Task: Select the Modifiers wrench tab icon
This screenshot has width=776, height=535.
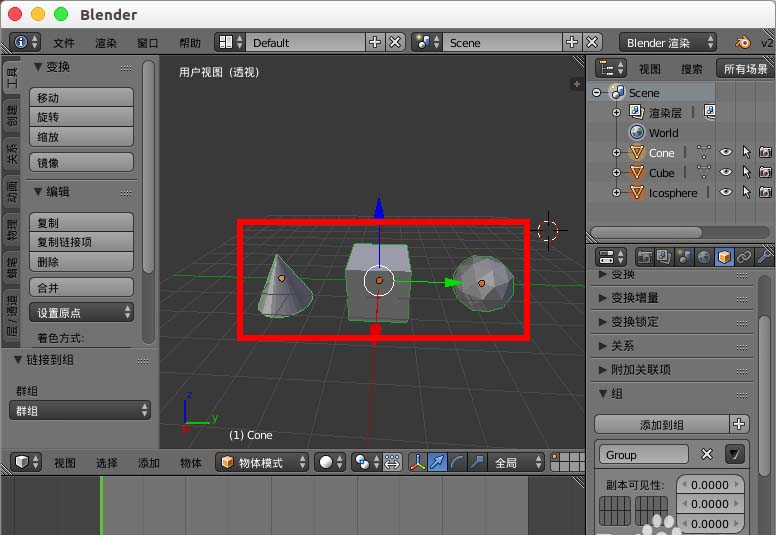Action: (x=764, y=257)
